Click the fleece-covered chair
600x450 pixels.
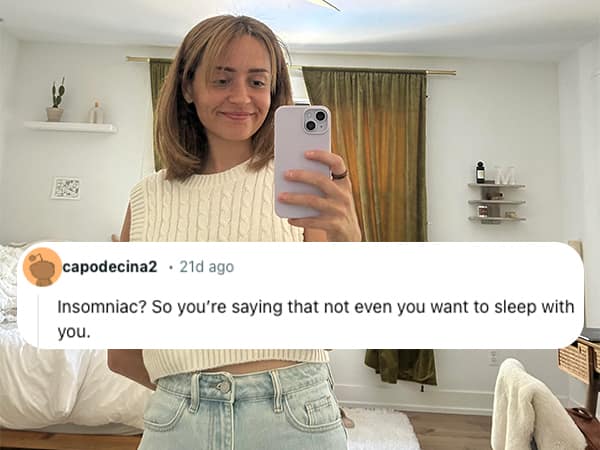click(532, 408)
